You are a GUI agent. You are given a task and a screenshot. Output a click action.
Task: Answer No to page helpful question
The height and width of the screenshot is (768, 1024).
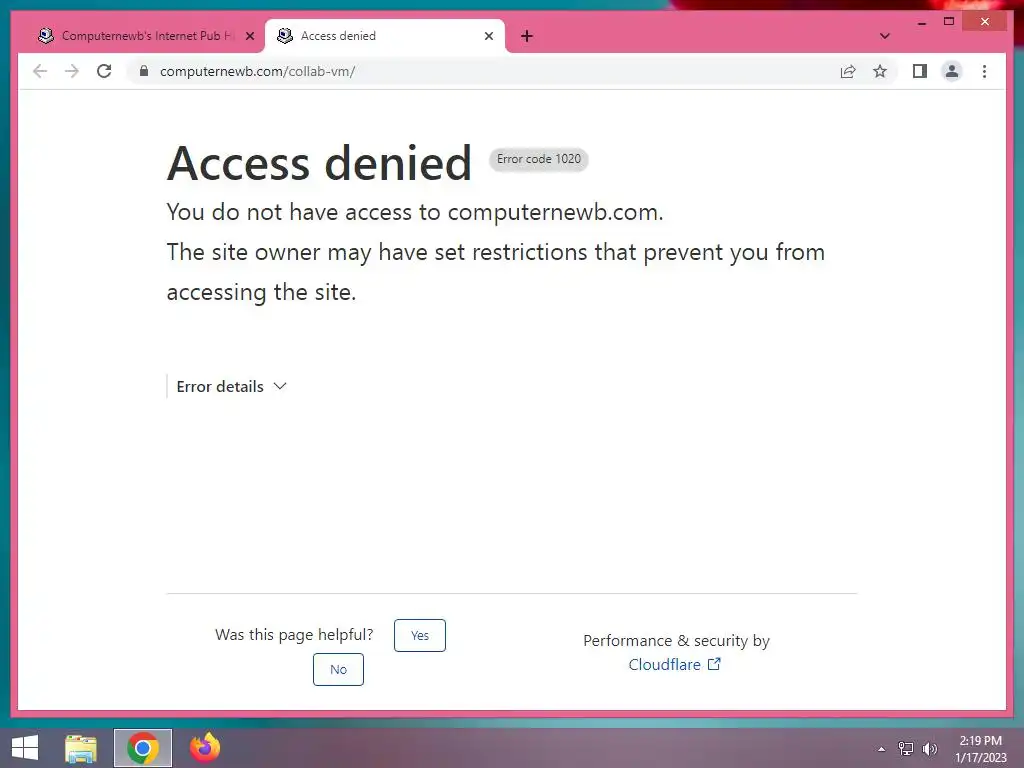338,669
